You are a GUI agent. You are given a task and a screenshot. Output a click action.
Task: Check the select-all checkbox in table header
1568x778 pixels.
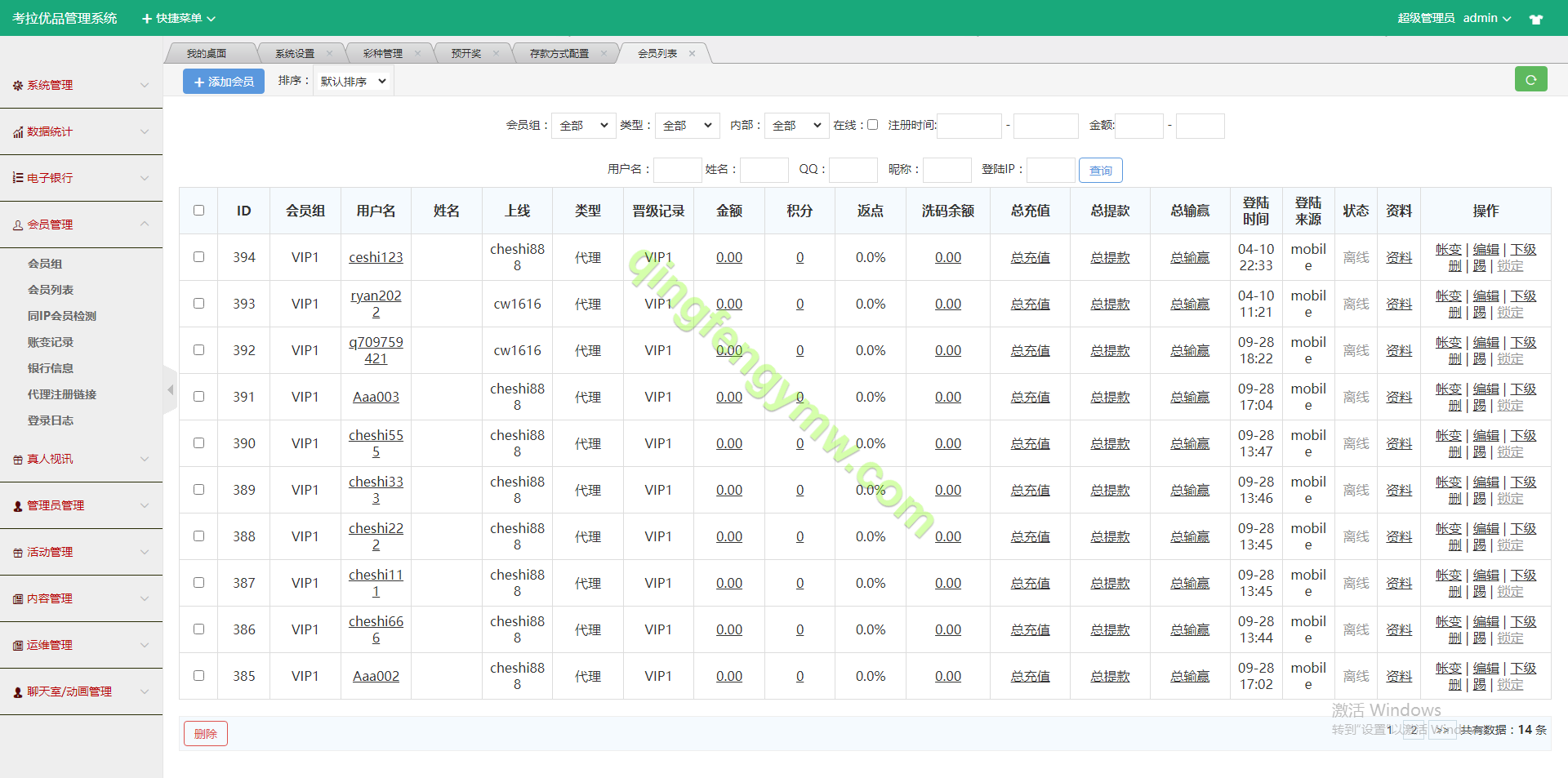(198, 211)
